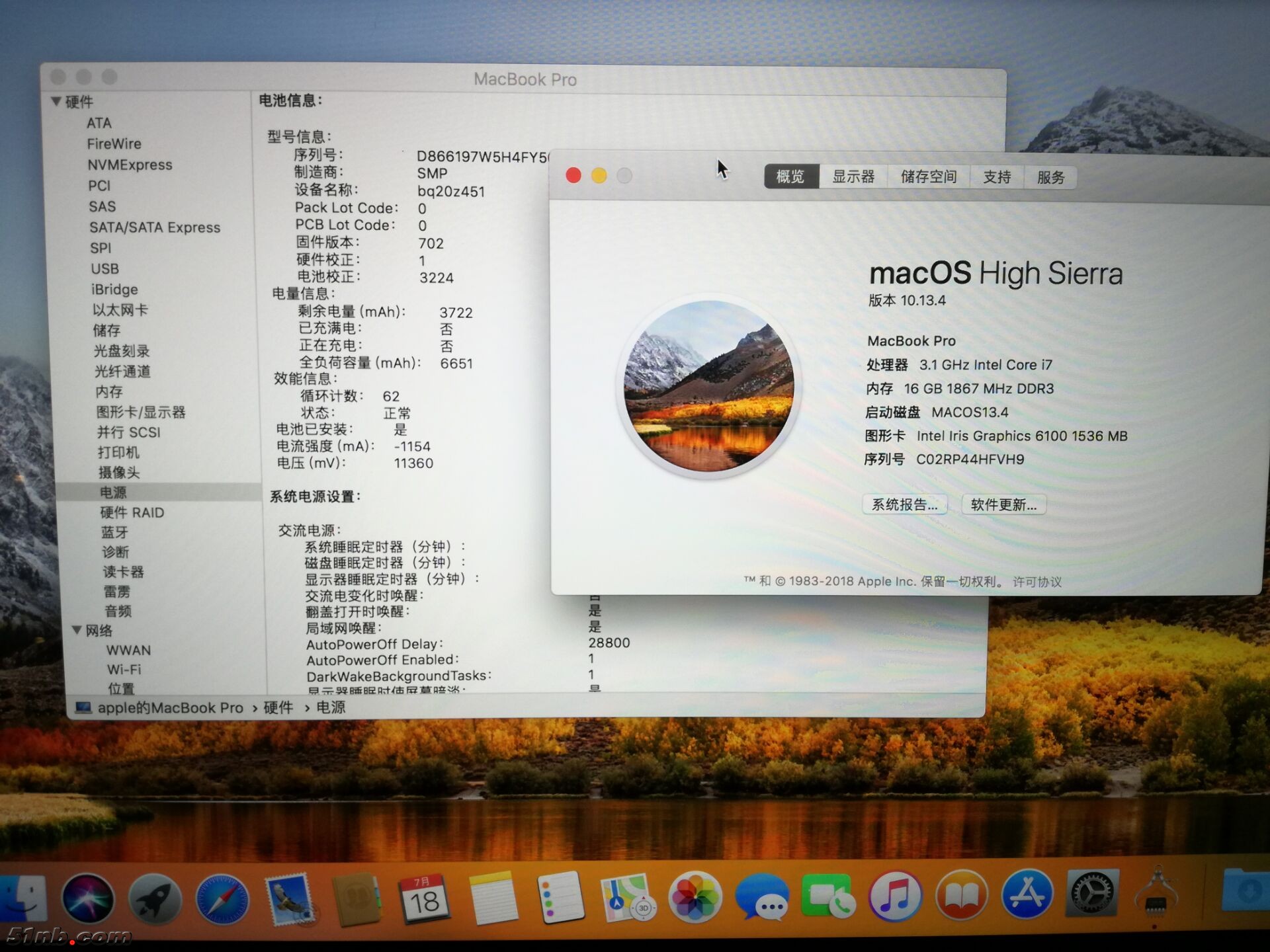This screenshot has height=952, width=1270.
Task: Switch to the 显示器 displays tab
Action: click(x=853, y=177)
